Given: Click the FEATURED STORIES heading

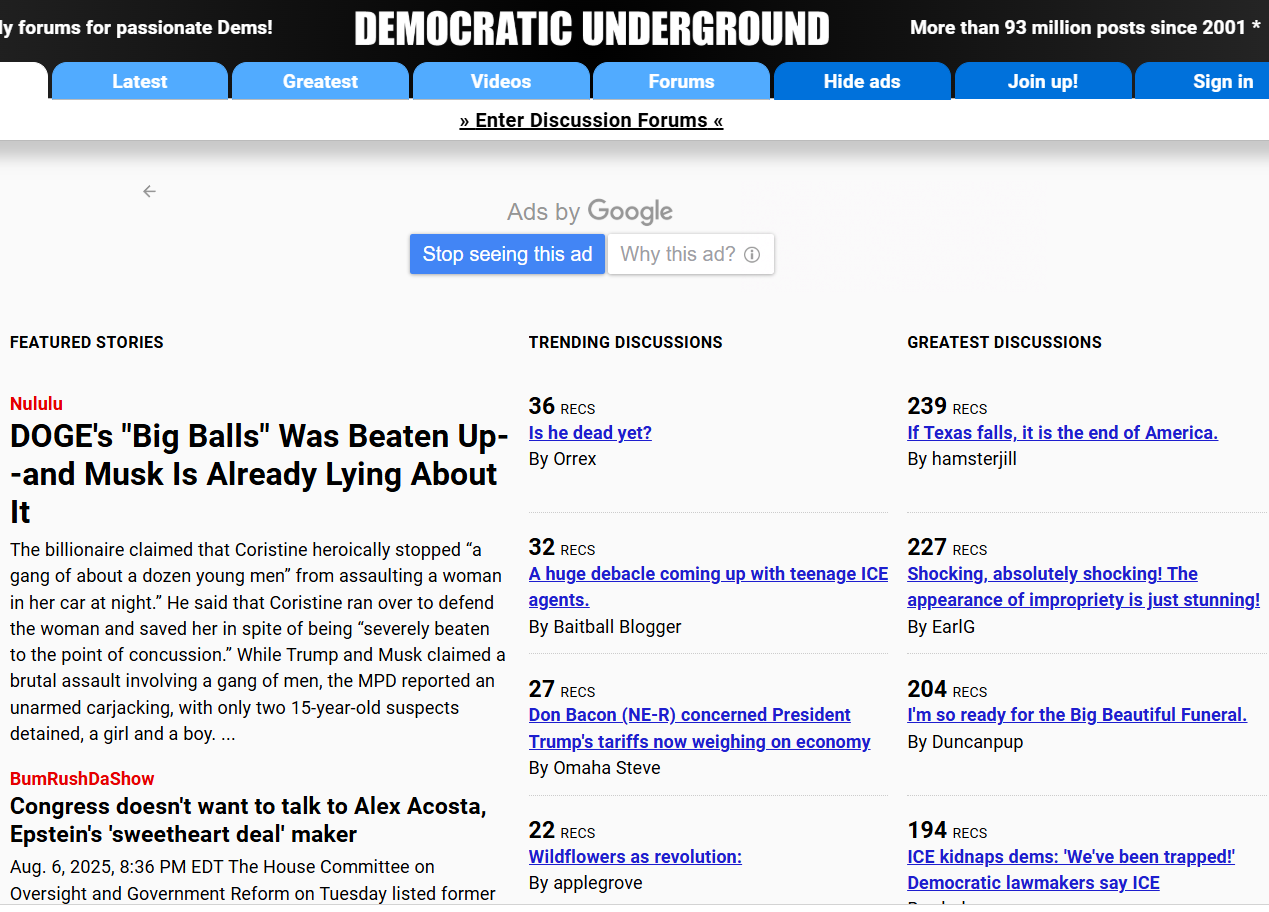Looking at the screenshot, I should (x=87, y=342).
